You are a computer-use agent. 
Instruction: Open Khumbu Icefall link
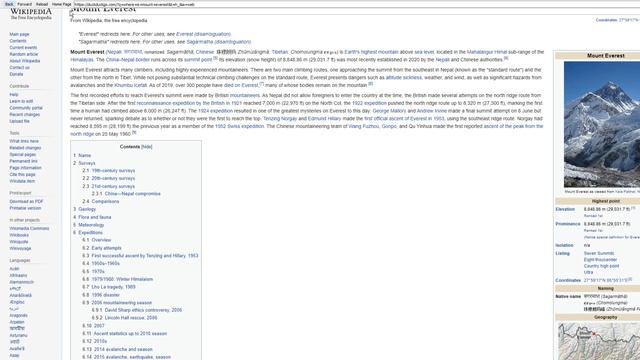(131, 85)
